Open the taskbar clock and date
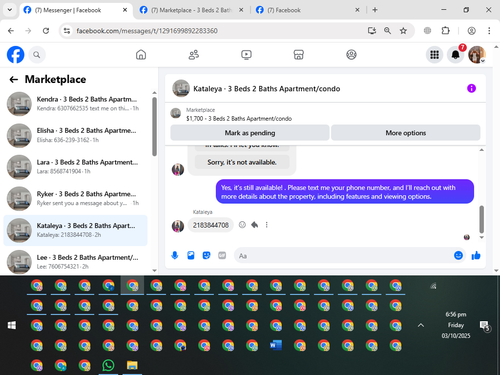This screenshot has width=500, height=375. (456, 325)
